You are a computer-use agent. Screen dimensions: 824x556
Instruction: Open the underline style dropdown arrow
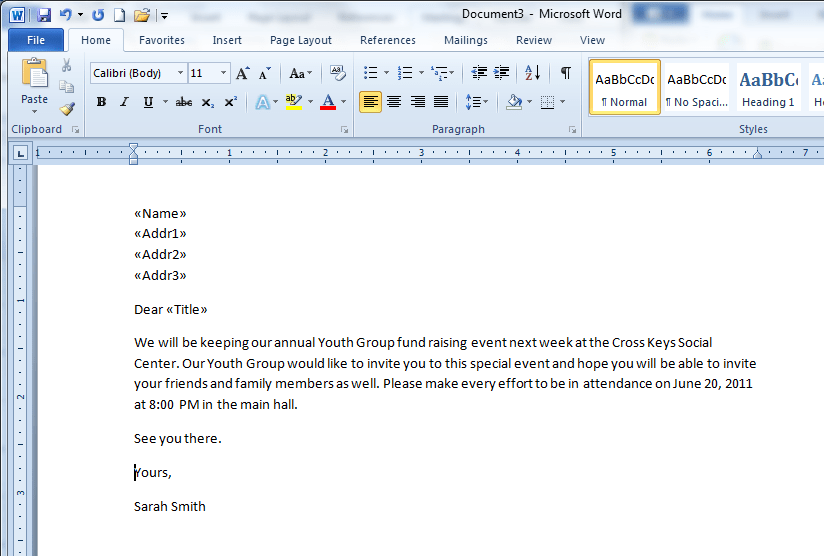[x=165, y=102]
